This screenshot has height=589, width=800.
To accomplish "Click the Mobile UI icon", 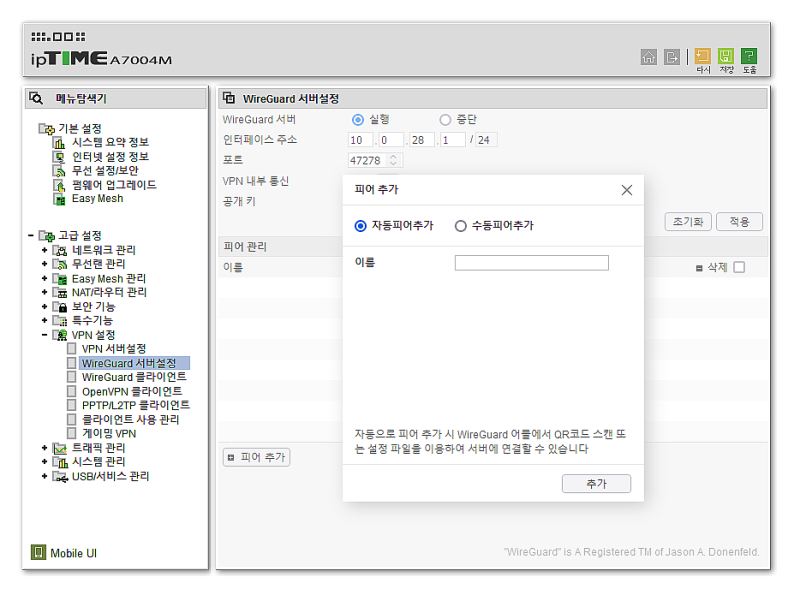I will pyautogui.click(x=38, y=552).
